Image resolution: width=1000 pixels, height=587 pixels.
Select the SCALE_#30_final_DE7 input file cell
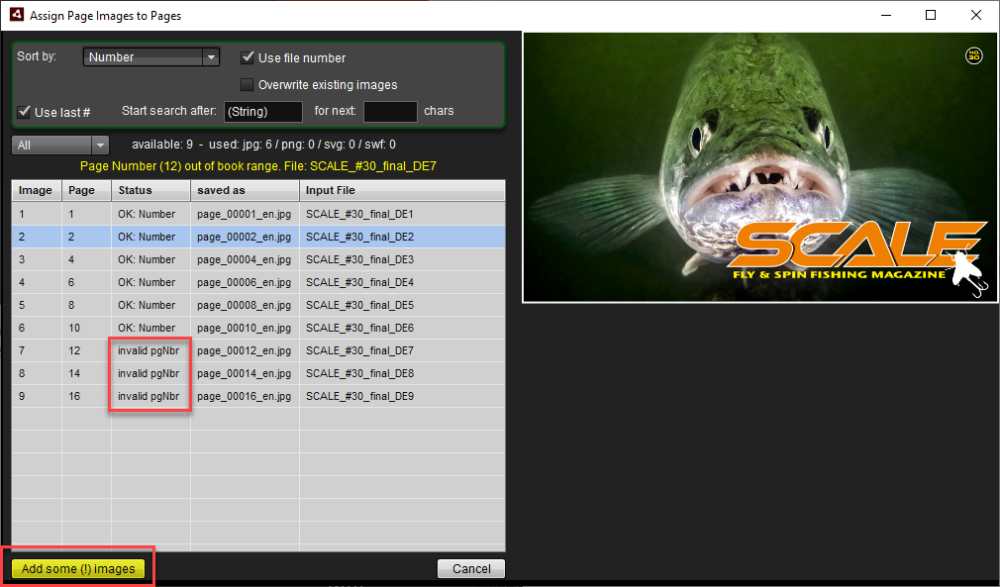tap(402, 350)
